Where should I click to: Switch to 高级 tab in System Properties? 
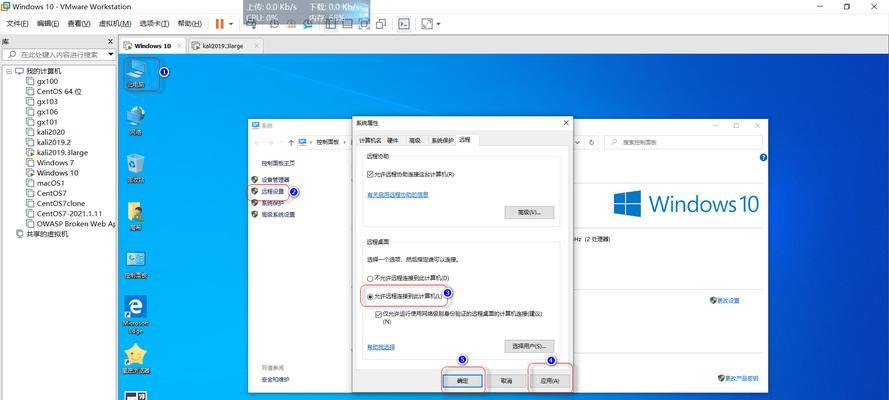click(415, 141)
